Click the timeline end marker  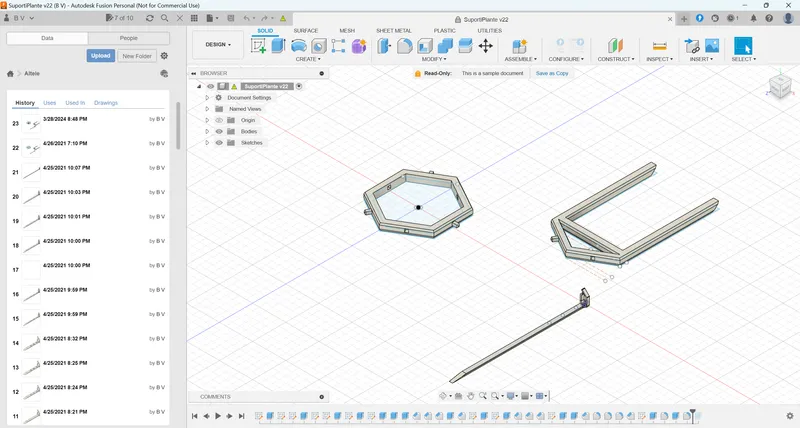point(692,415)
